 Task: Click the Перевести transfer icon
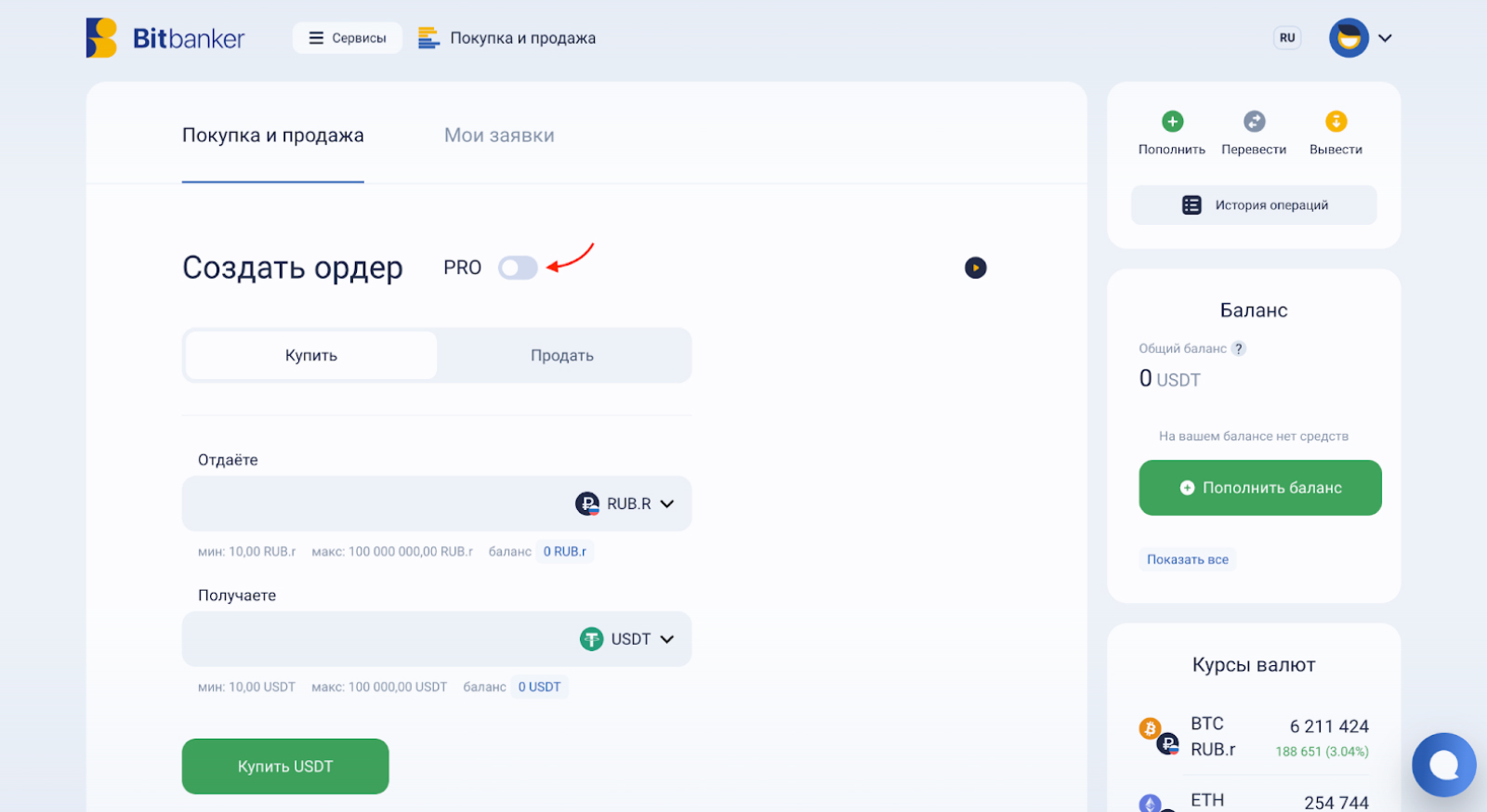point(1254,122)
